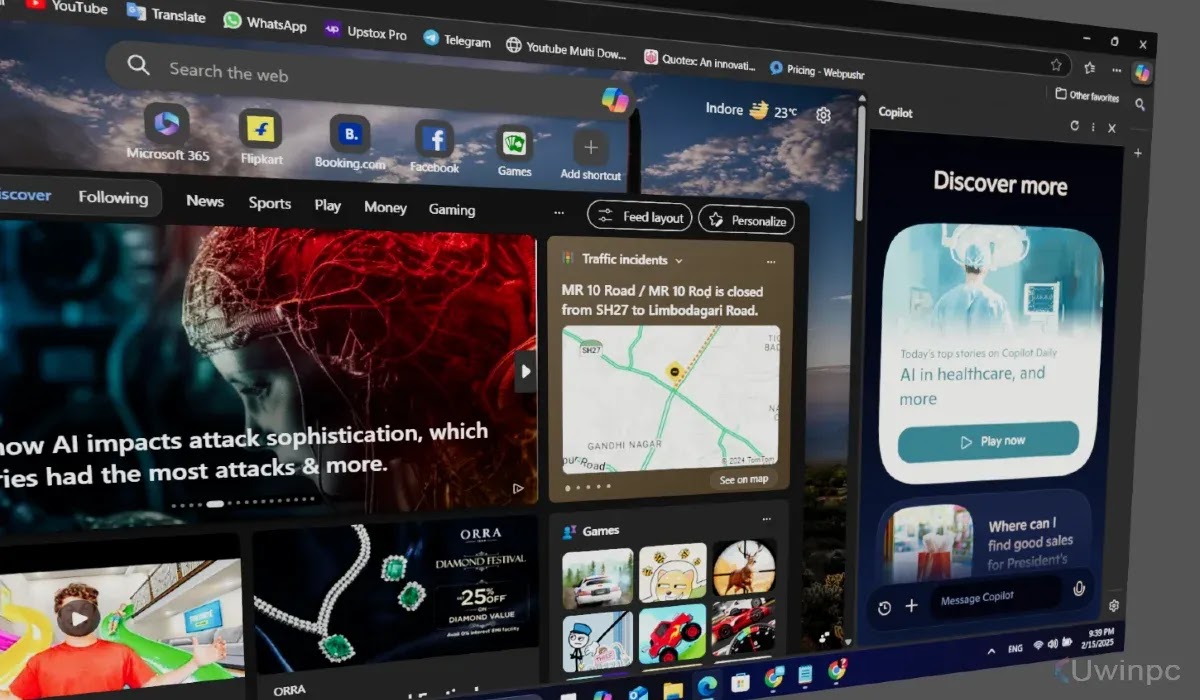1200x700 pixels.
Task: Open the Youtube Multi Dow... bookmark
Action: click(565, 47)
